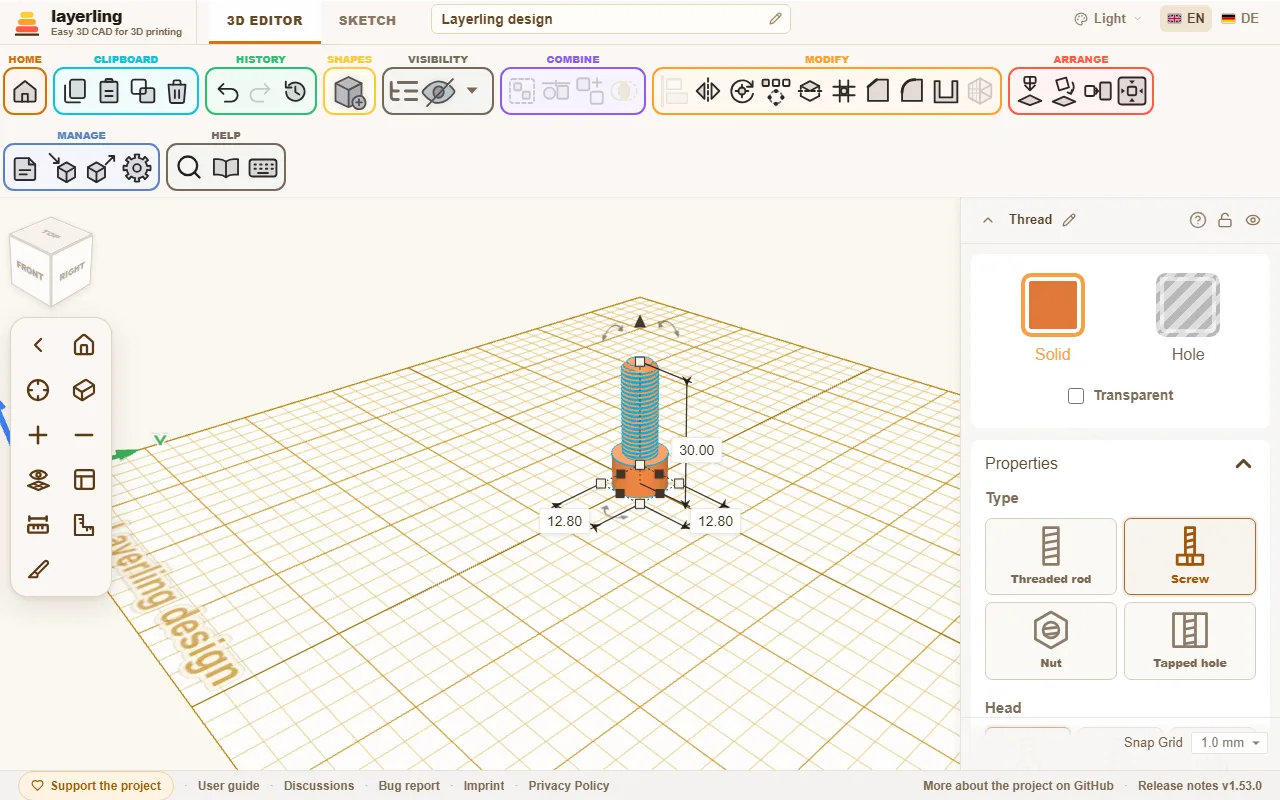The width and height of the screenshot is (1280, 800).
Task: Open the keyboard shortcuts icon in Help
Action: 263,168
